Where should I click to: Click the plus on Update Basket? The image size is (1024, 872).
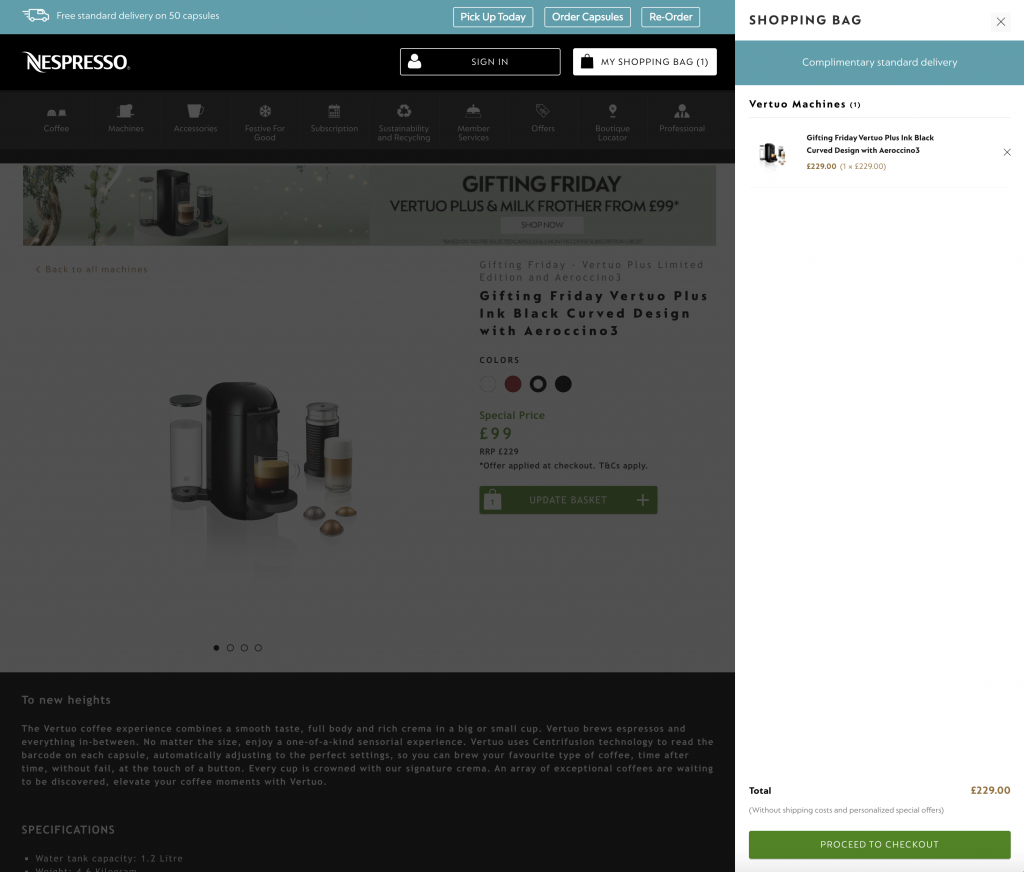642,500
